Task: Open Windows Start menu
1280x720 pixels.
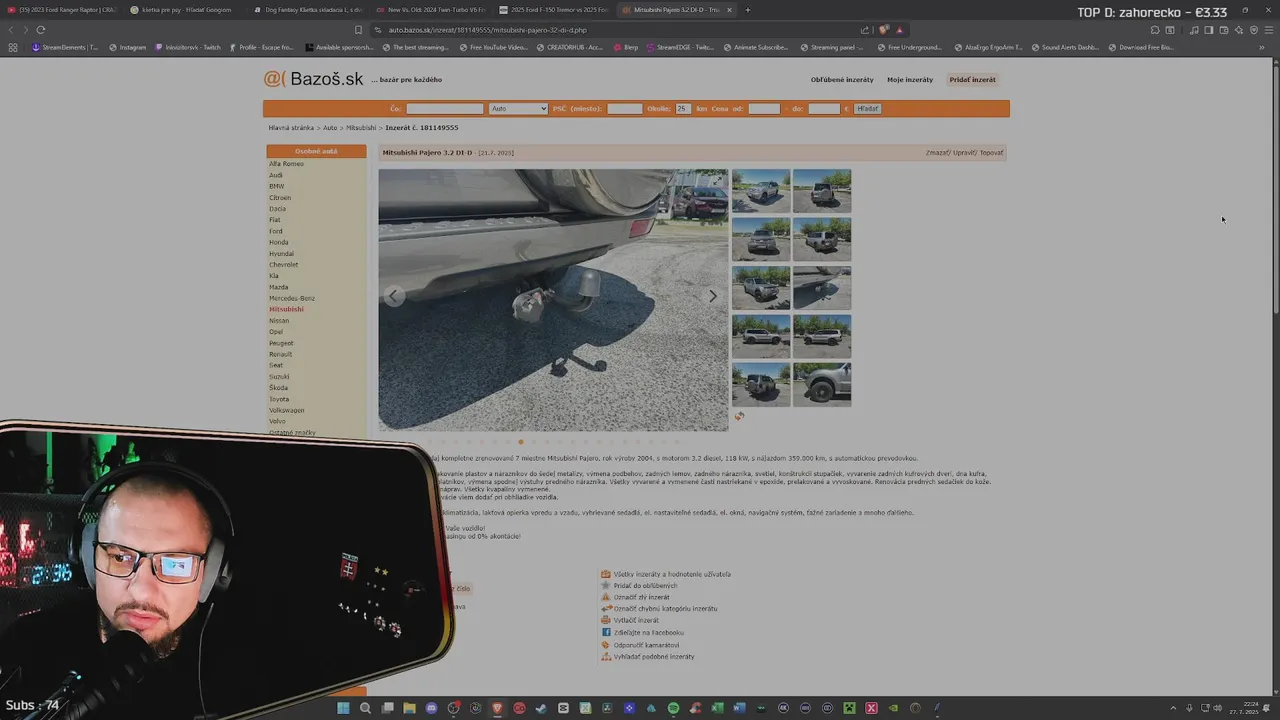Action: [x=343, y=708]
